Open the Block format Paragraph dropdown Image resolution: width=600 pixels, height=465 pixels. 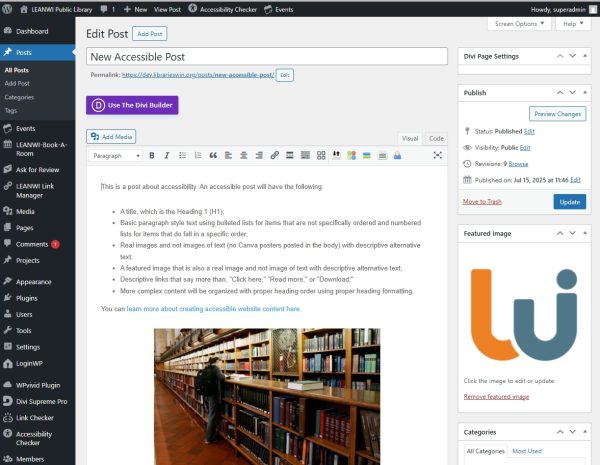click(x=116, y=156)
